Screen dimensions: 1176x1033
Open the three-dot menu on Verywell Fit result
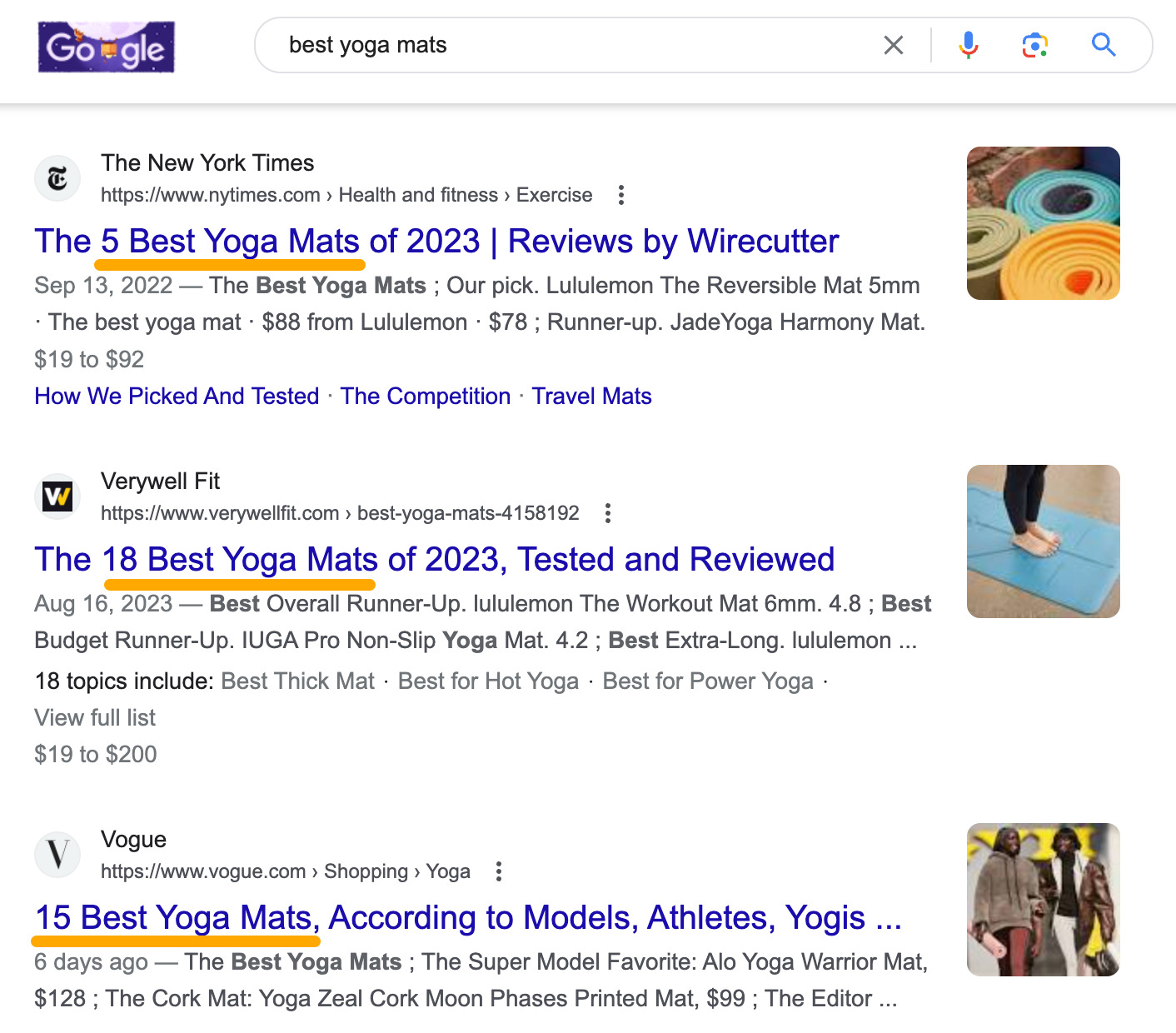pos(607,513)
